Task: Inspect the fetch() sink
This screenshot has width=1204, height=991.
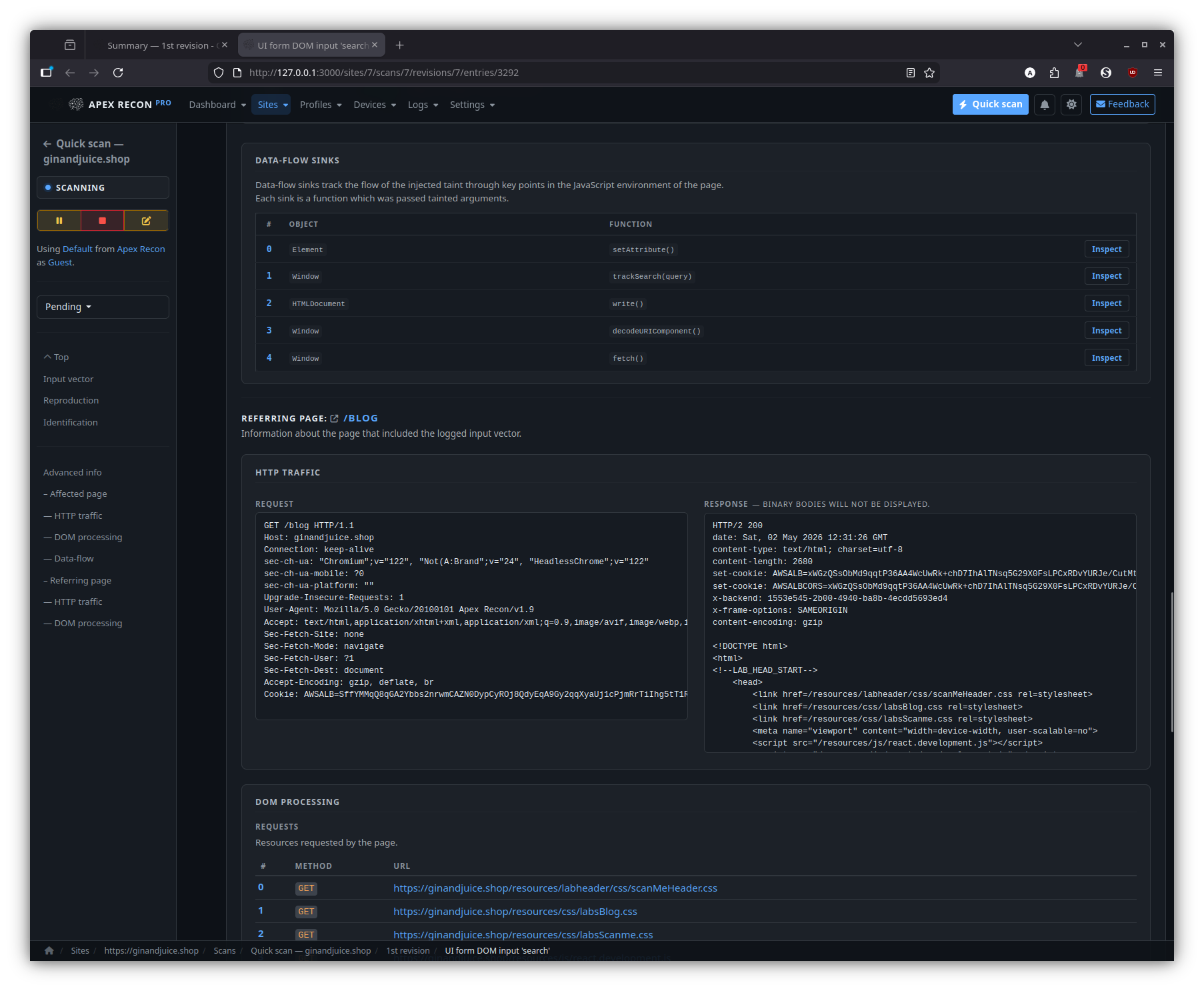Action: 1107,358
